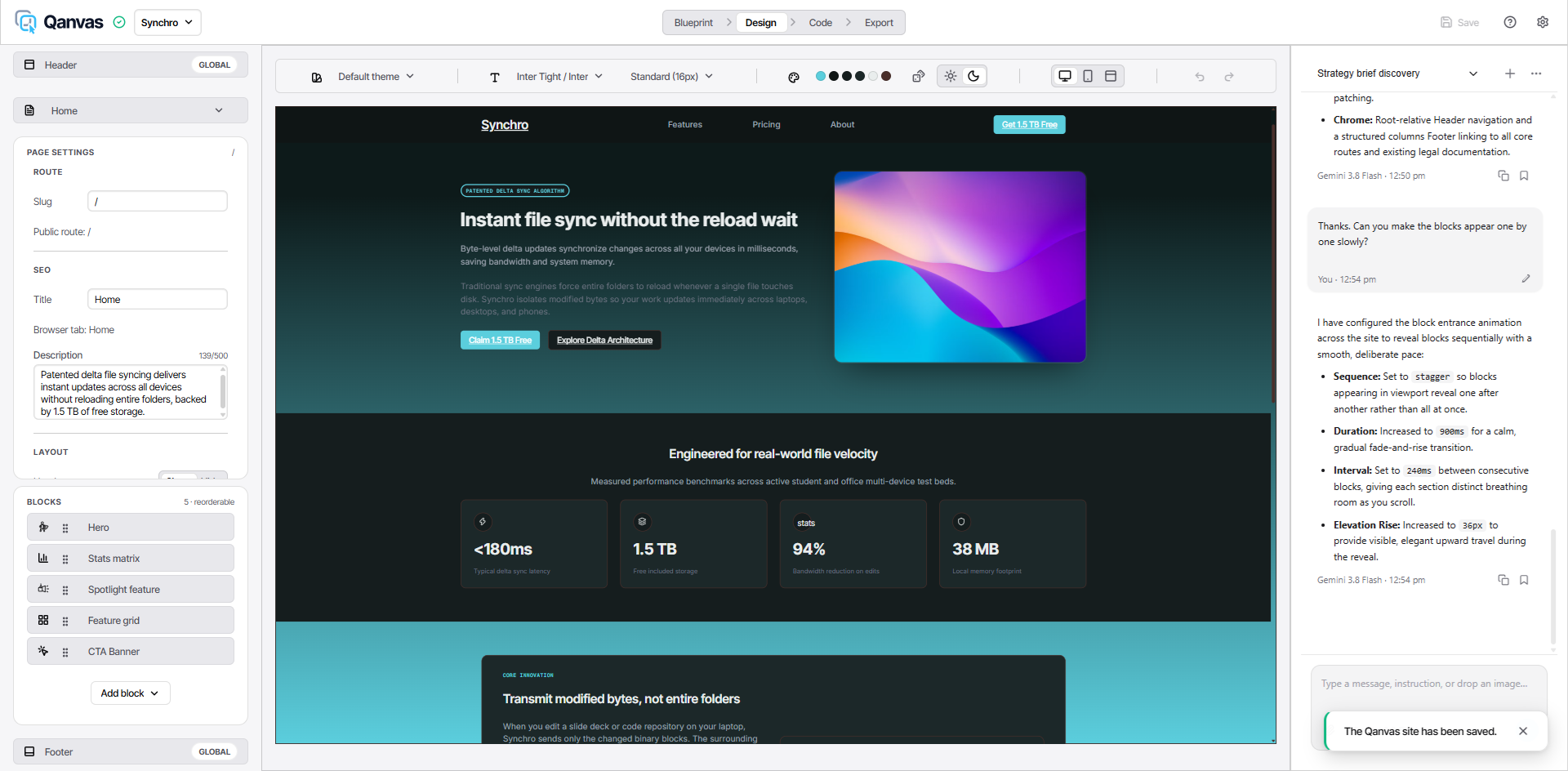Go to the Blueprint step

pyautogui.click(x=693, y=23)
